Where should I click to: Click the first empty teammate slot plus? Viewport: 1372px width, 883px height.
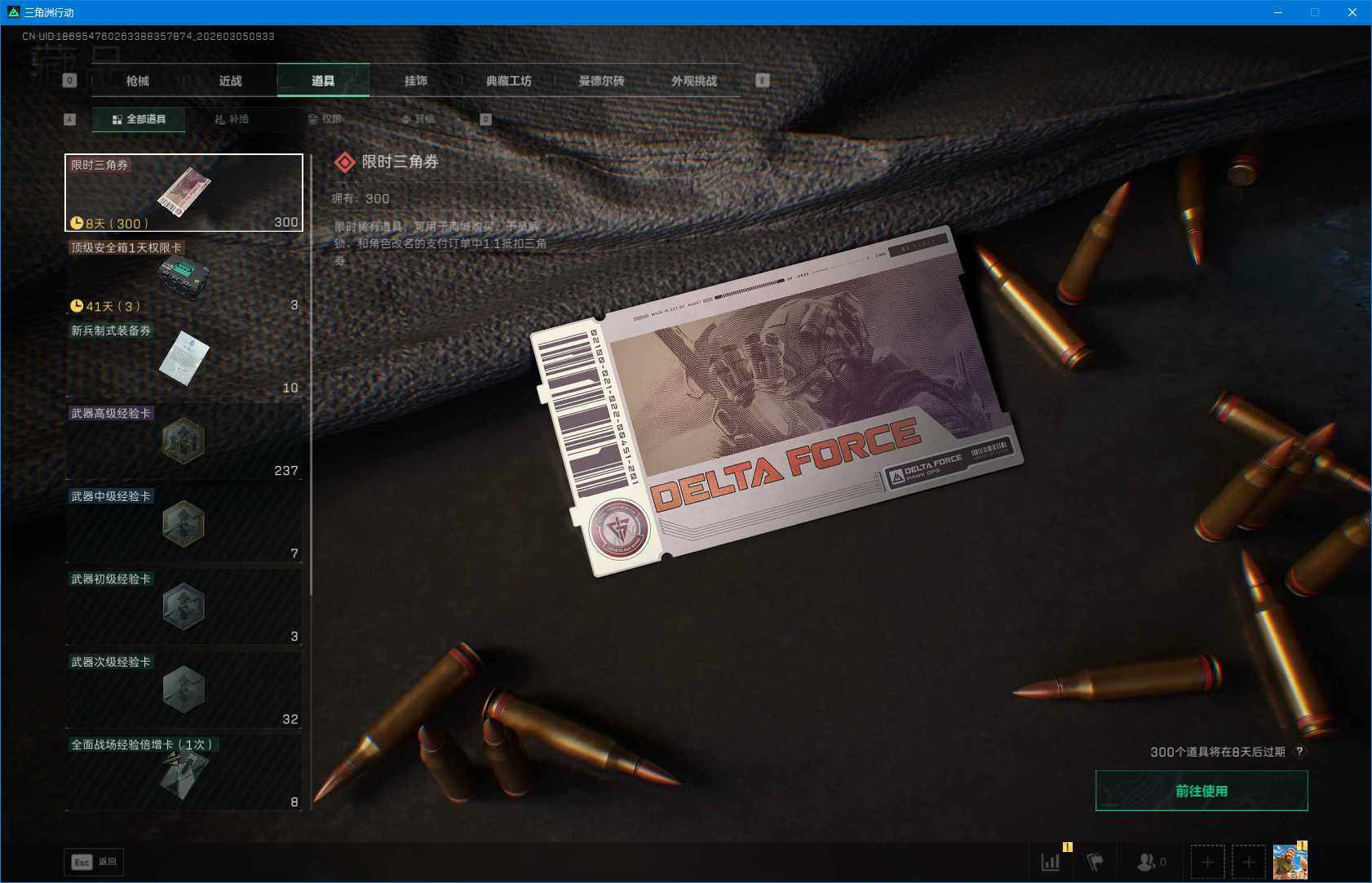coord(1207,862)
